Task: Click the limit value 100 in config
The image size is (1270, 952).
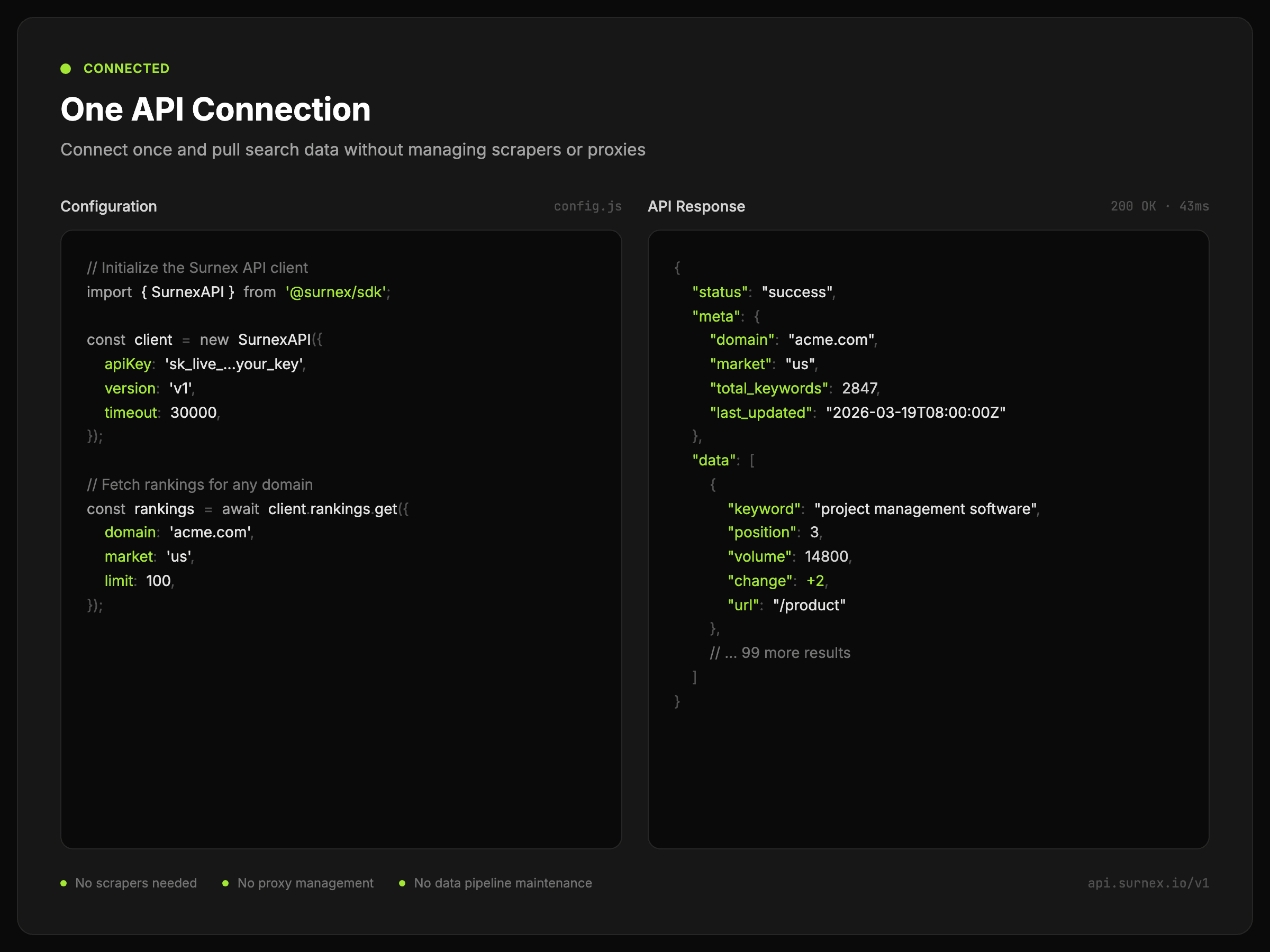Action: [x=158, y=581]
